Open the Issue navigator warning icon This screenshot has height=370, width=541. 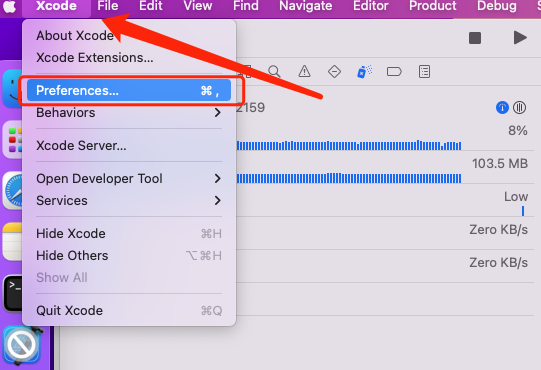304,72
